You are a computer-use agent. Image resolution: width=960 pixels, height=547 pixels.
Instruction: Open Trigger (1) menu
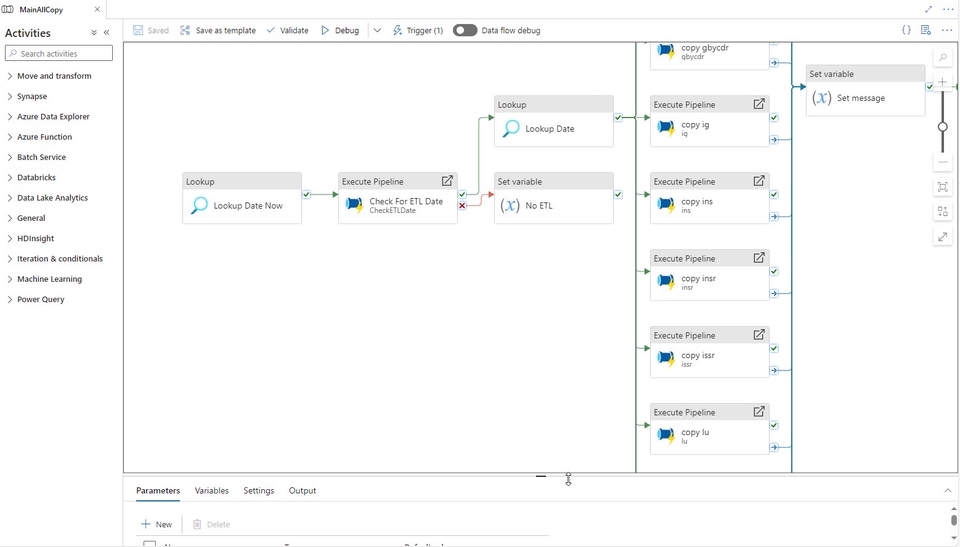pos(418,30)
